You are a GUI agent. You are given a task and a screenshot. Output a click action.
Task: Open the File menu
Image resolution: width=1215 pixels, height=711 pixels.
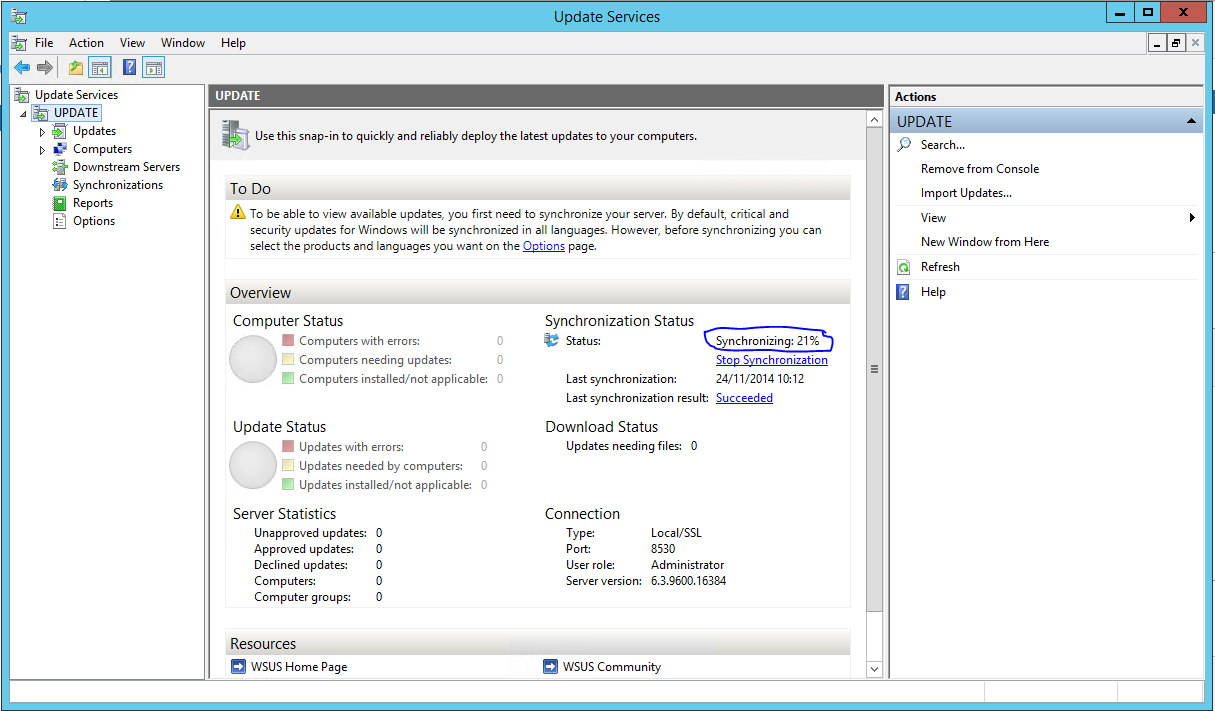44,43
